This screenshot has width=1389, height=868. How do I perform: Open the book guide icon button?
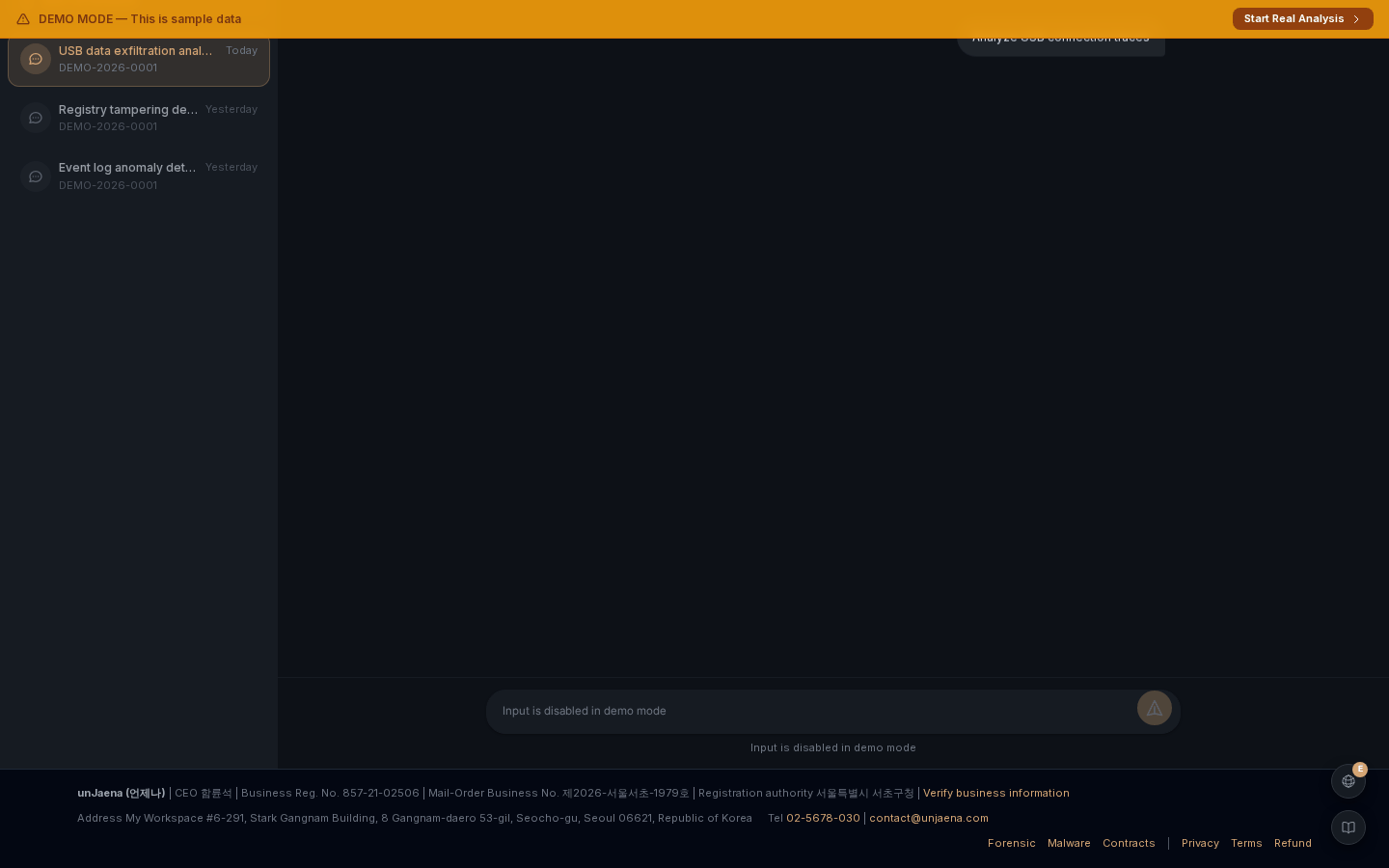[x=1348, y=827]
